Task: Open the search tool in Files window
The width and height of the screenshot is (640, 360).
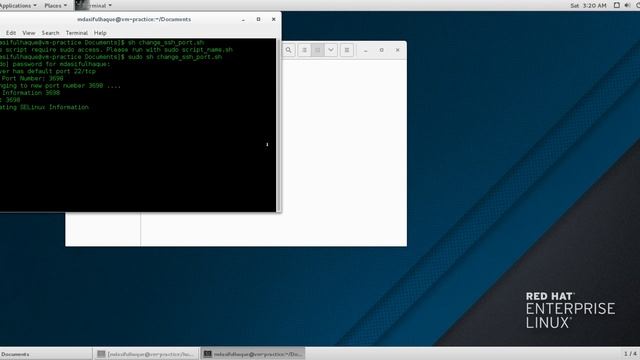Action: pyautogui.click(x=289, y=50)
